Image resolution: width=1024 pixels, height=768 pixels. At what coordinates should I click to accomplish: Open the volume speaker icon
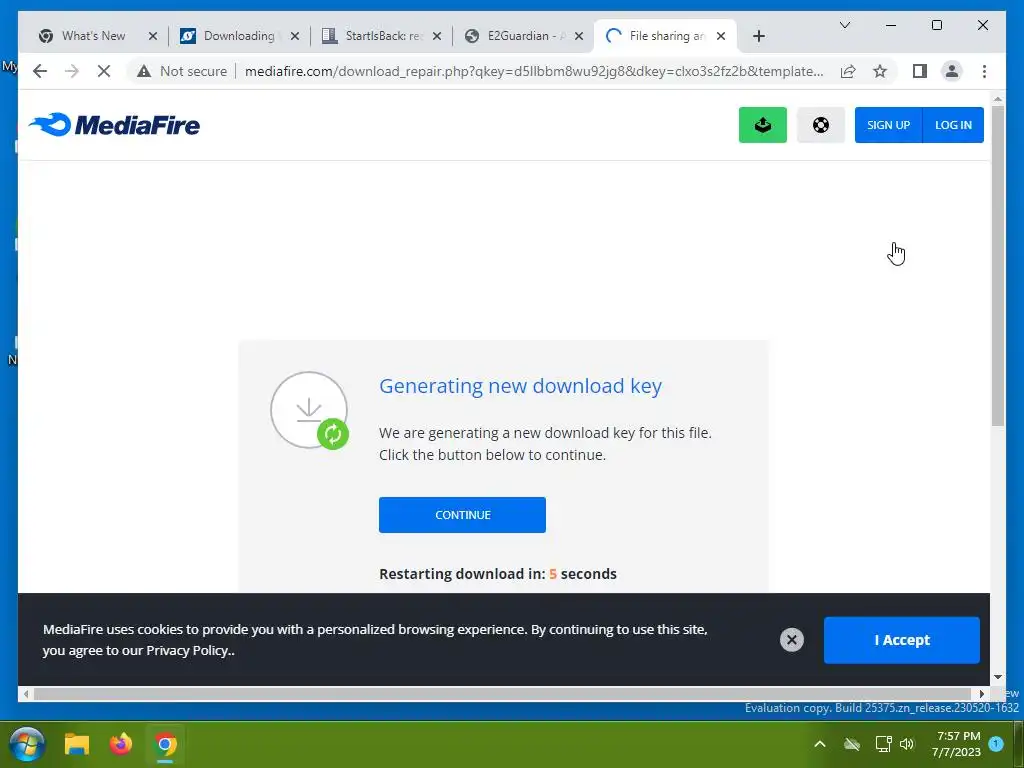[x=906, y=744]
